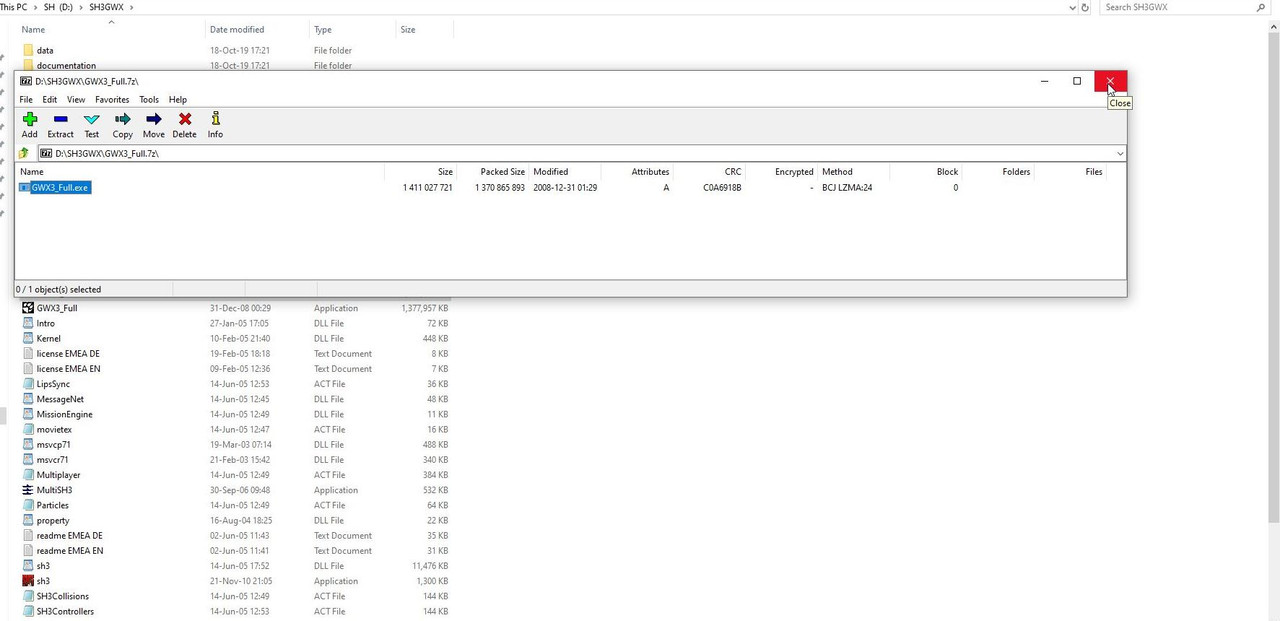The height and width of the screenshot is (621, 1280).
Task: Click the Files column header
Action: 1069,172
